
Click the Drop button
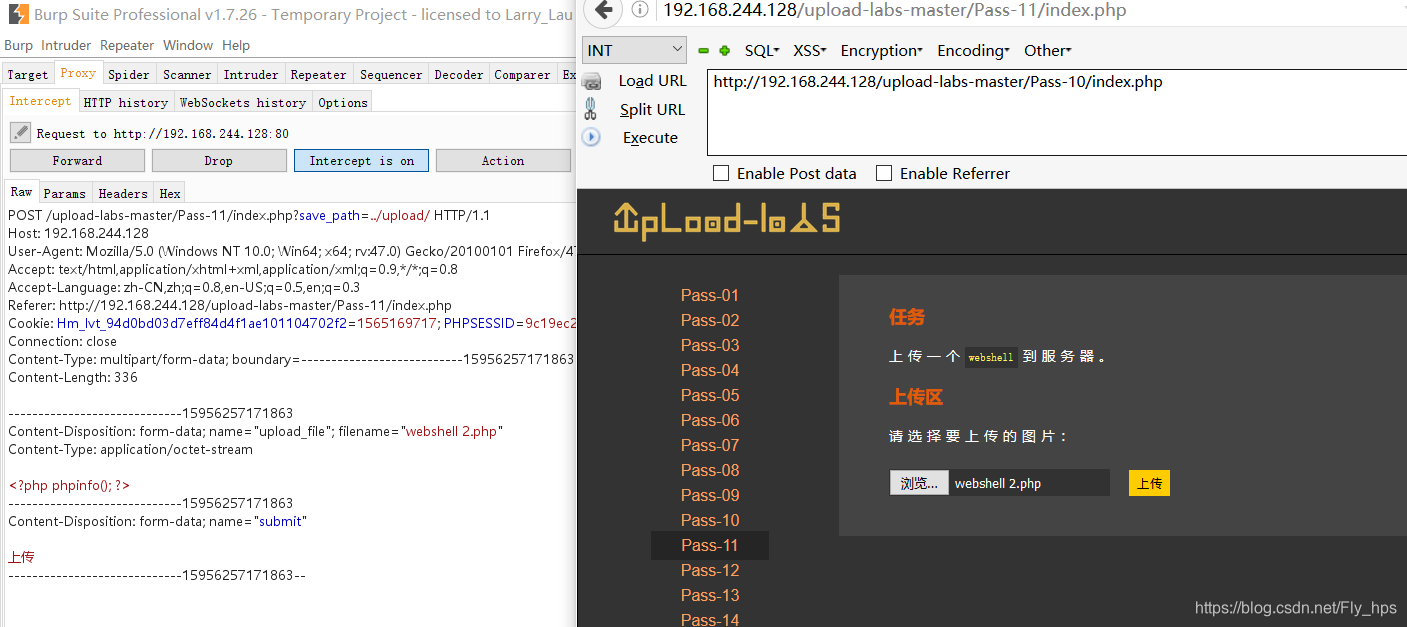coord(218,160)
